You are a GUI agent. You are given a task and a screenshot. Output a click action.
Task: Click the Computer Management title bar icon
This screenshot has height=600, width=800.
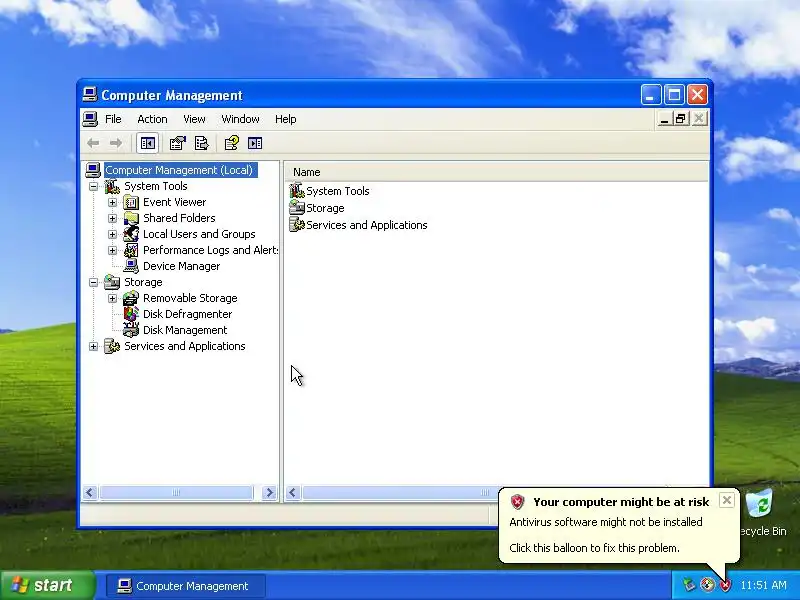pyautogui.click(x=90, y=94)
